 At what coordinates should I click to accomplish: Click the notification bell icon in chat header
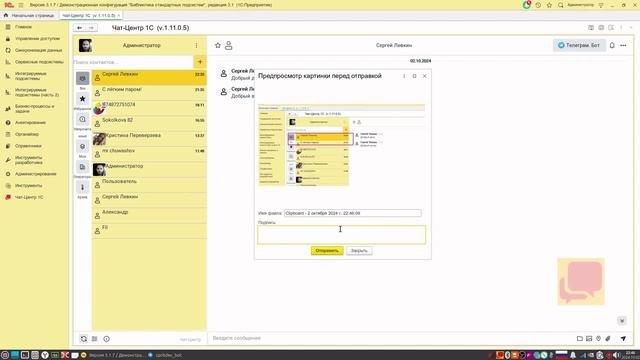click(x=612, y=45)
